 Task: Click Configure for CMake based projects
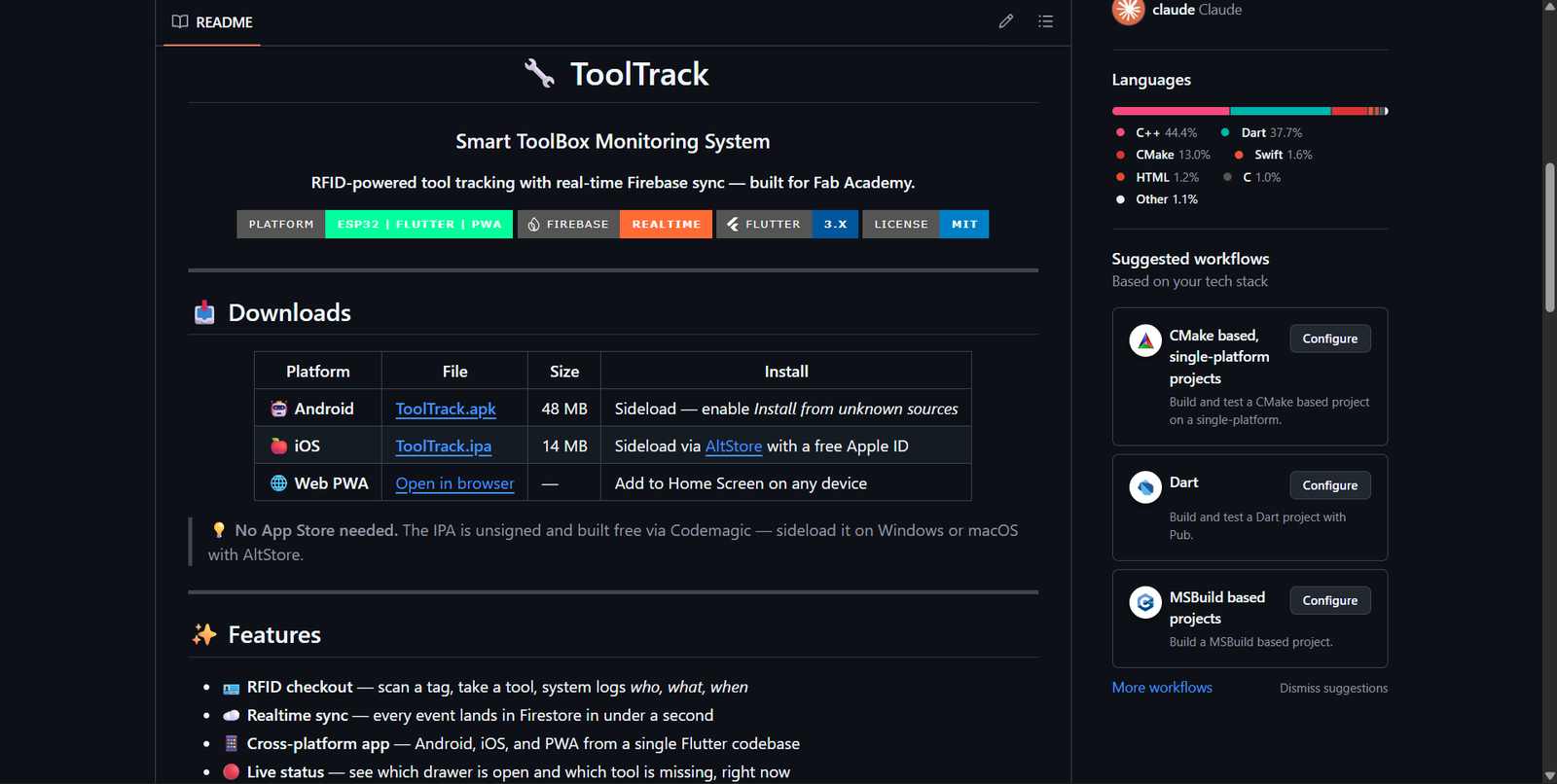(x=1330, y=339)
